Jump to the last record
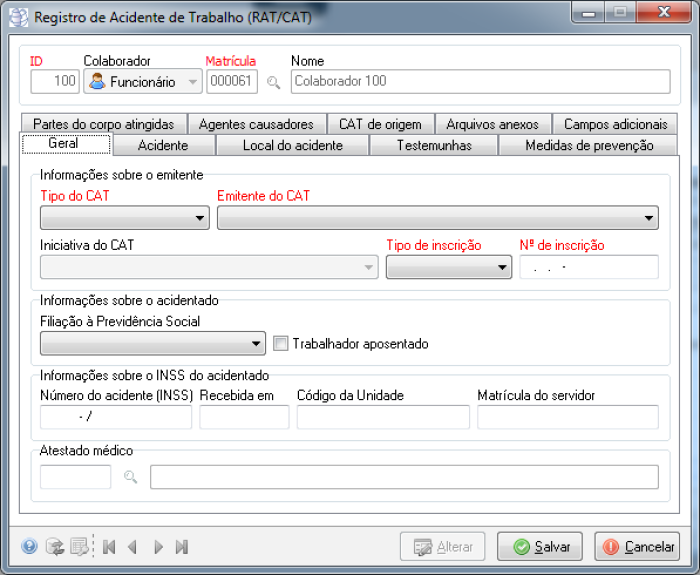 click(181, 547)
